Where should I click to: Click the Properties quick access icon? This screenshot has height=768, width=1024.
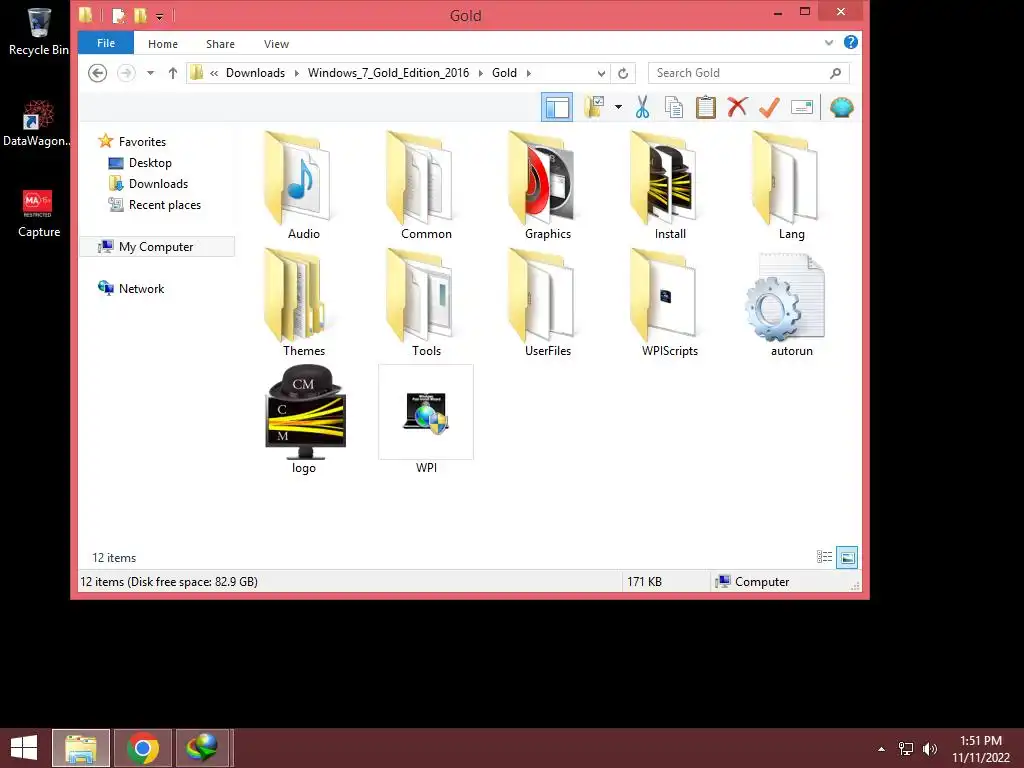tap(119, 15)
